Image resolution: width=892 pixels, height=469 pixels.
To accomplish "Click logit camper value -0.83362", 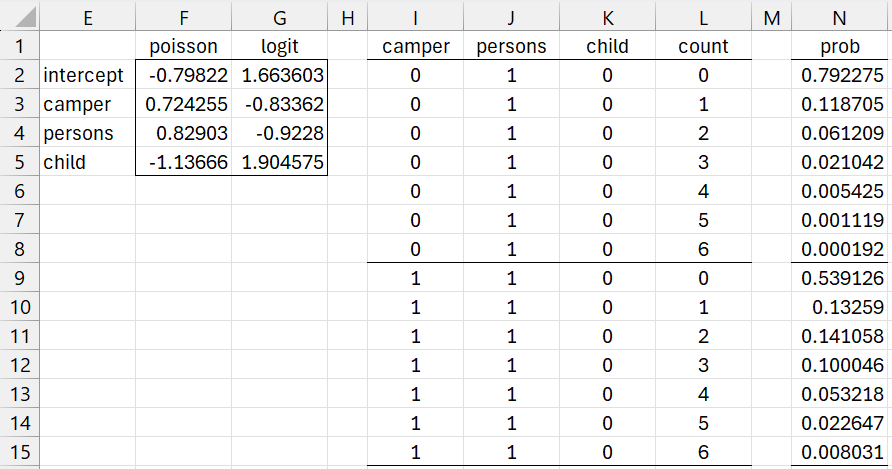I will point(279,104).
